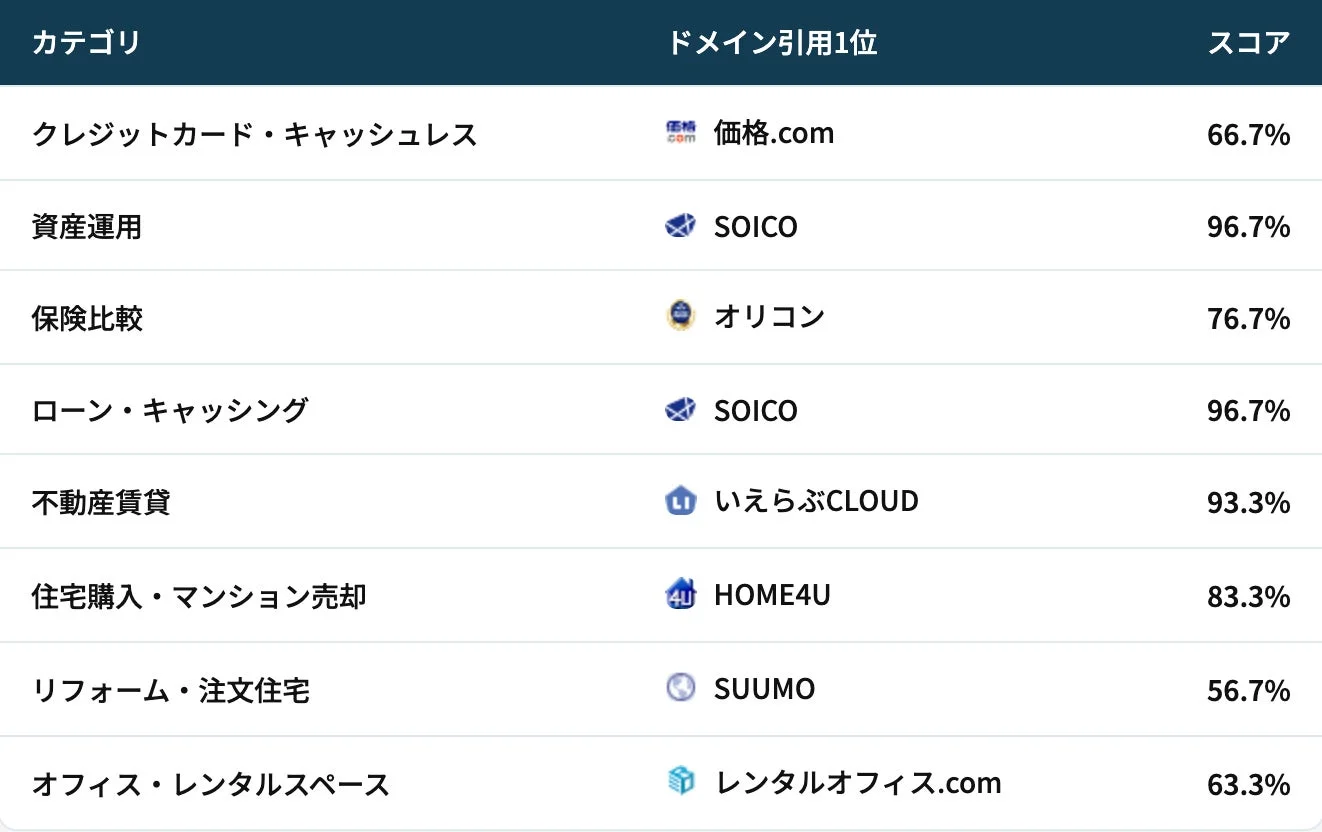Viewport: 1322px width, 832px height.
Task: Select the SUUMO globe icon
Action: (680, 688)
